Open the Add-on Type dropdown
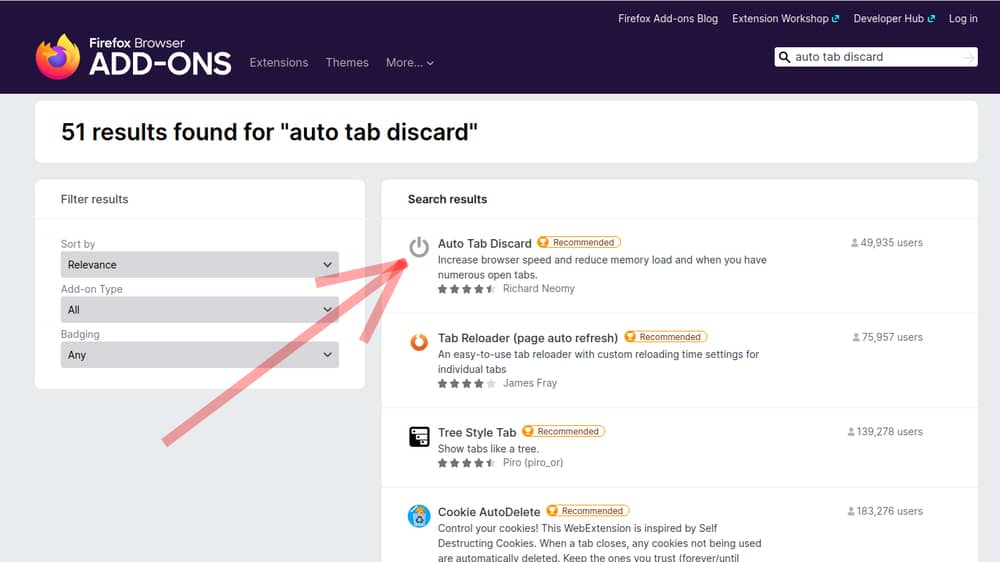The width and height of the screenshot is (1000, 562). (x=200, y=310)
